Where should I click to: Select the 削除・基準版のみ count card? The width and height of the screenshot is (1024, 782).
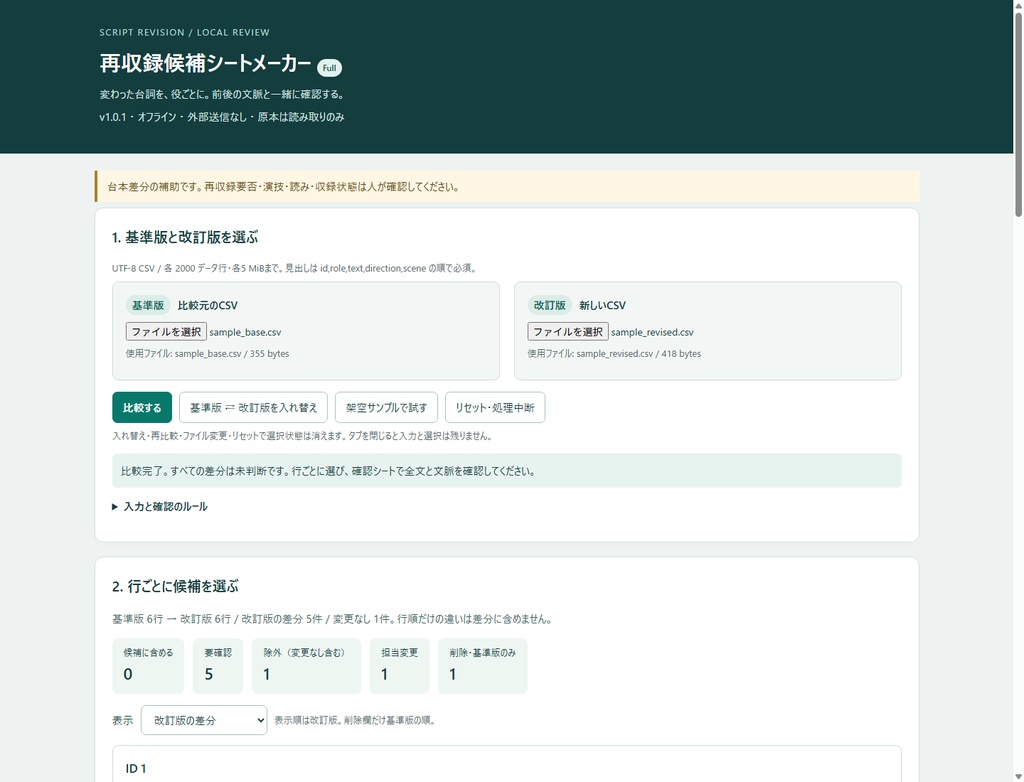tap(483, 666)
